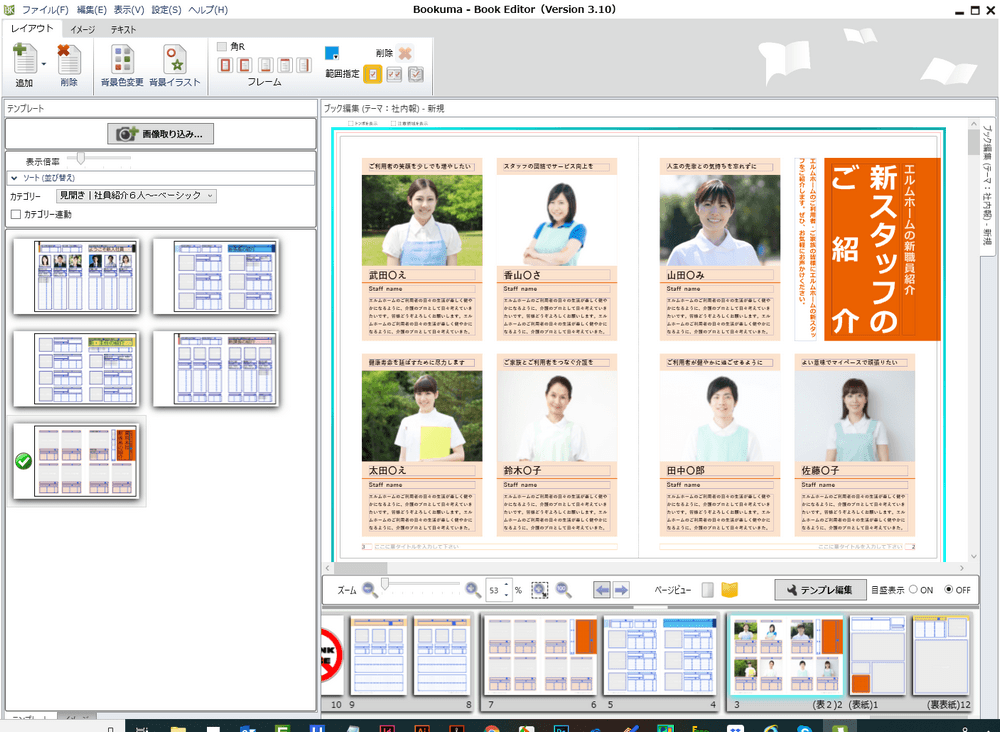Open 背景色変更 background color tool

tap(122, 62)
